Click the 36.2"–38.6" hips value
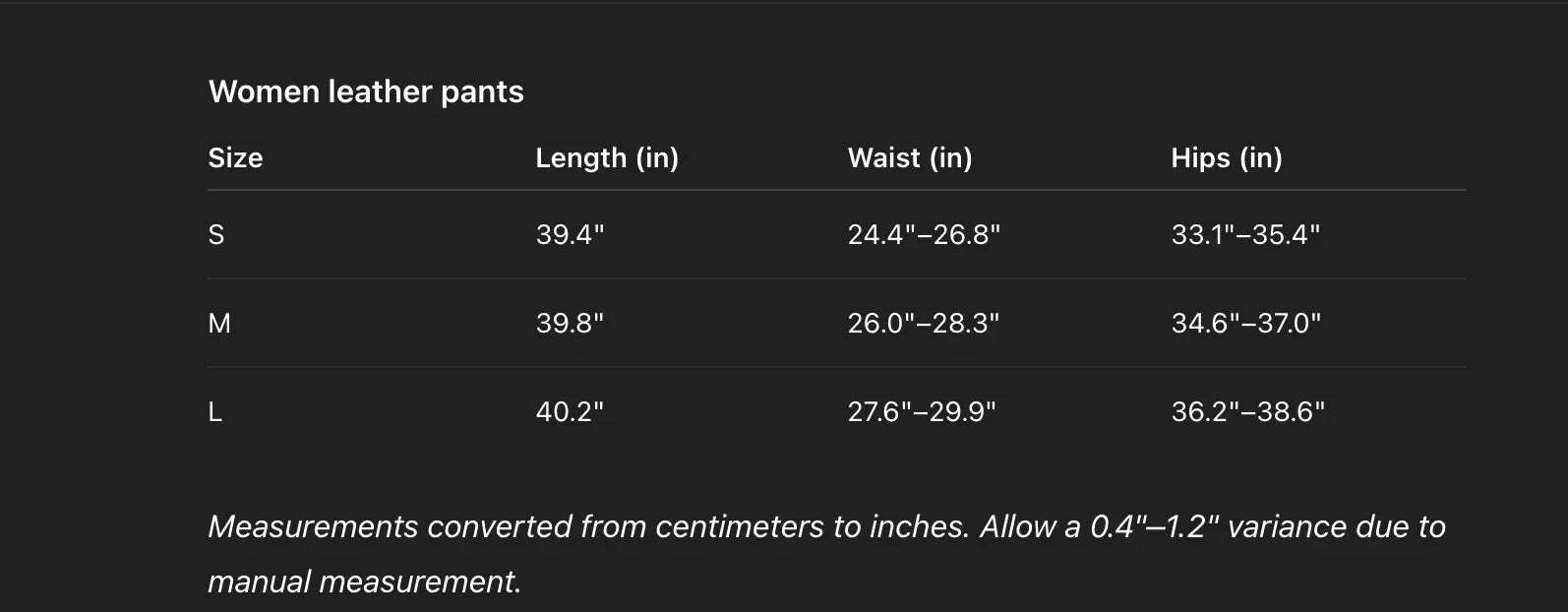The image size is (1568, 612). [1247, 411]
